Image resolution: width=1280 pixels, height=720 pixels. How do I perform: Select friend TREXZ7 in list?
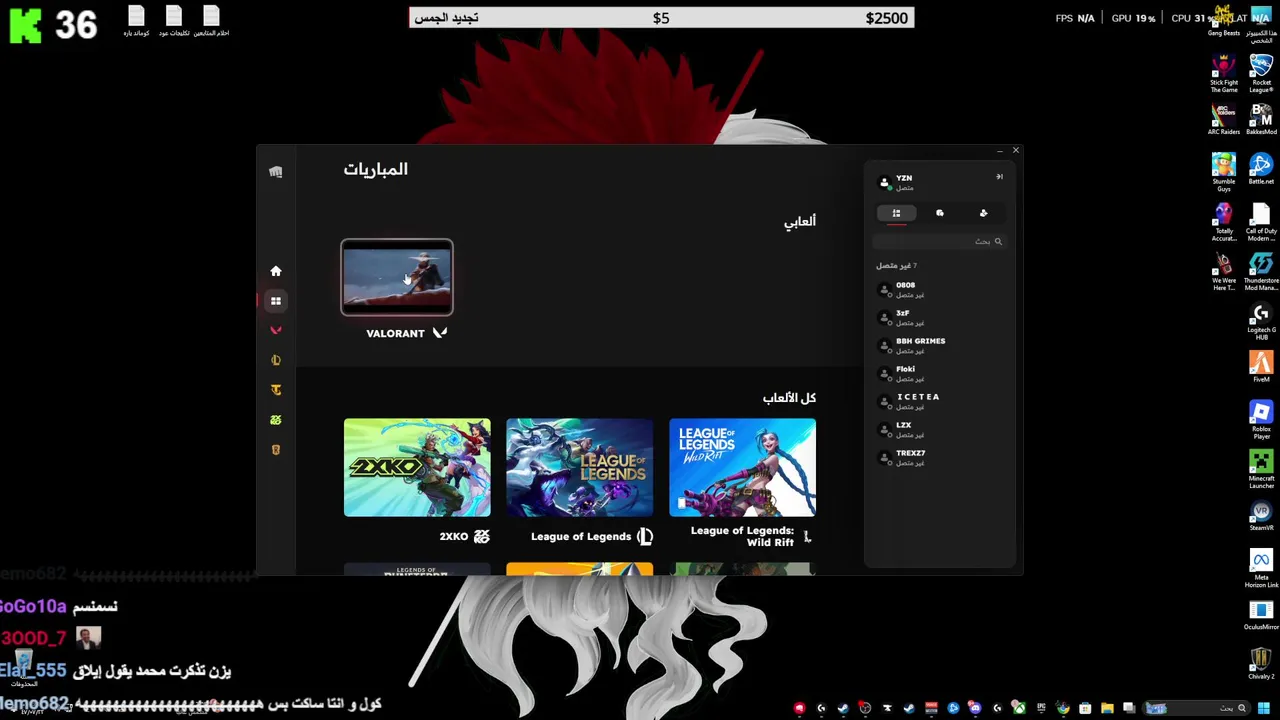click(x=938, y=458)
